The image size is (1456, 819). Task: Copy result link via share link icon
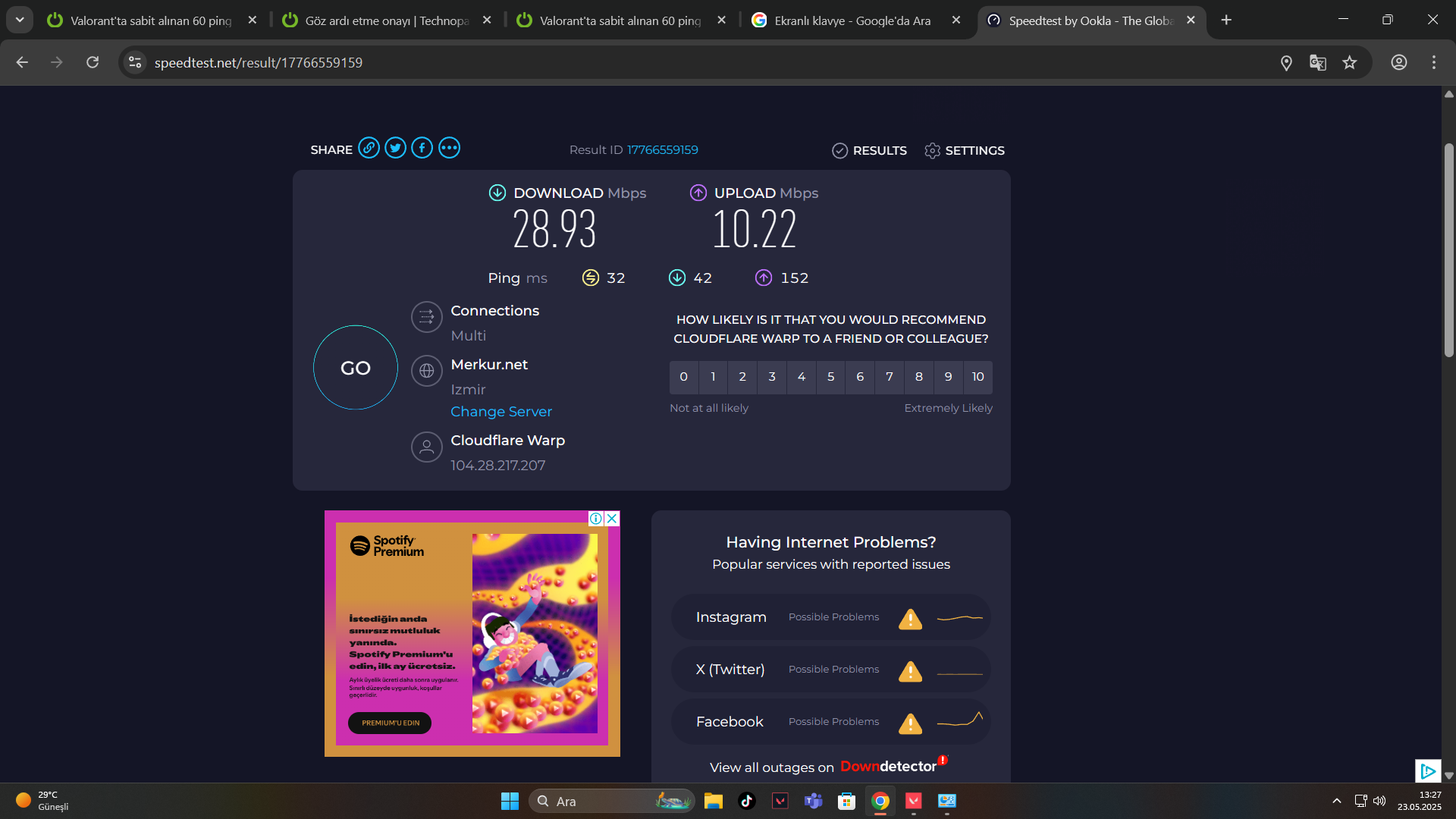pos(369,148)
